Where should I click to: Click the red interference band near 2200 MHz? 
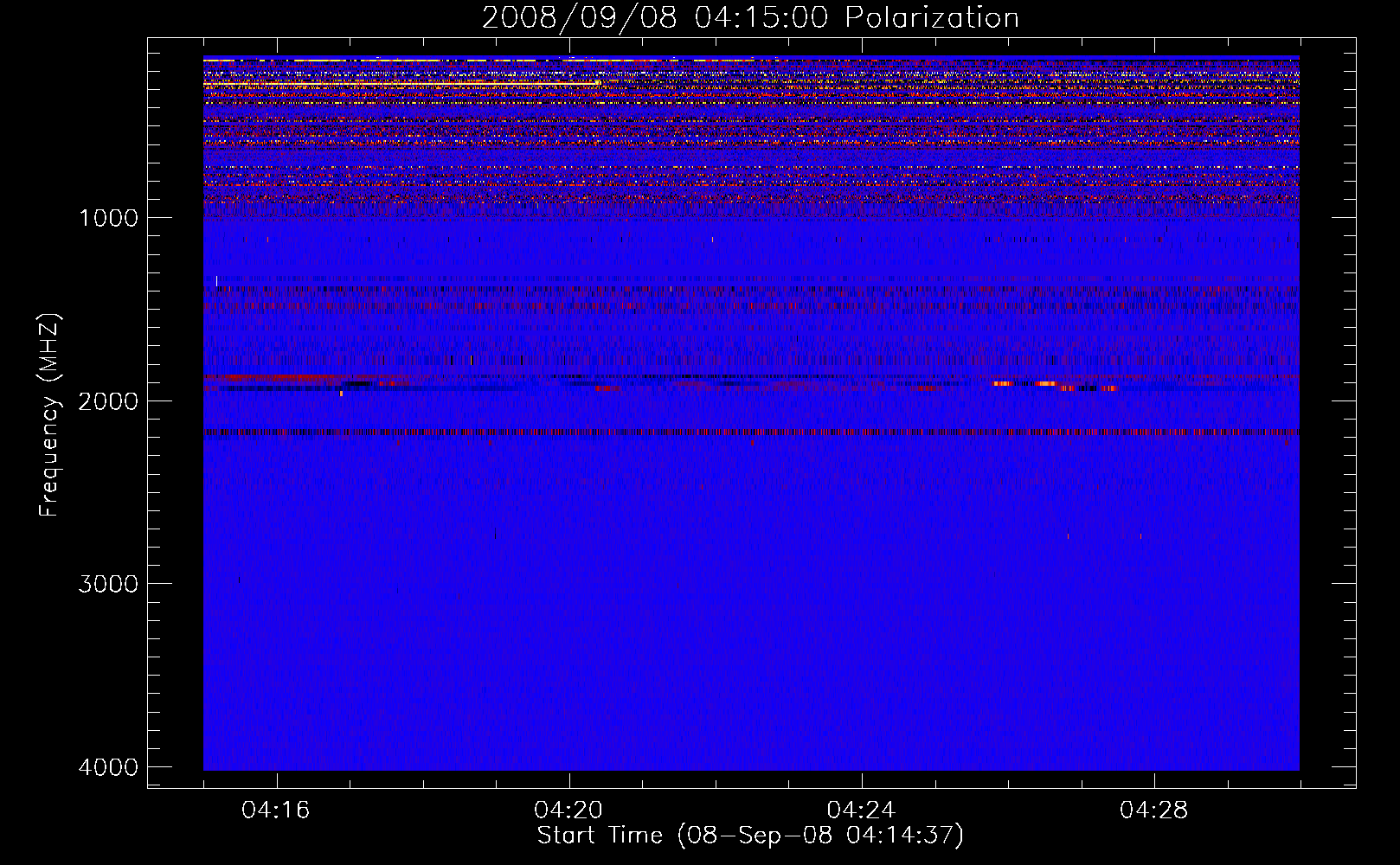tap(751, 432)
